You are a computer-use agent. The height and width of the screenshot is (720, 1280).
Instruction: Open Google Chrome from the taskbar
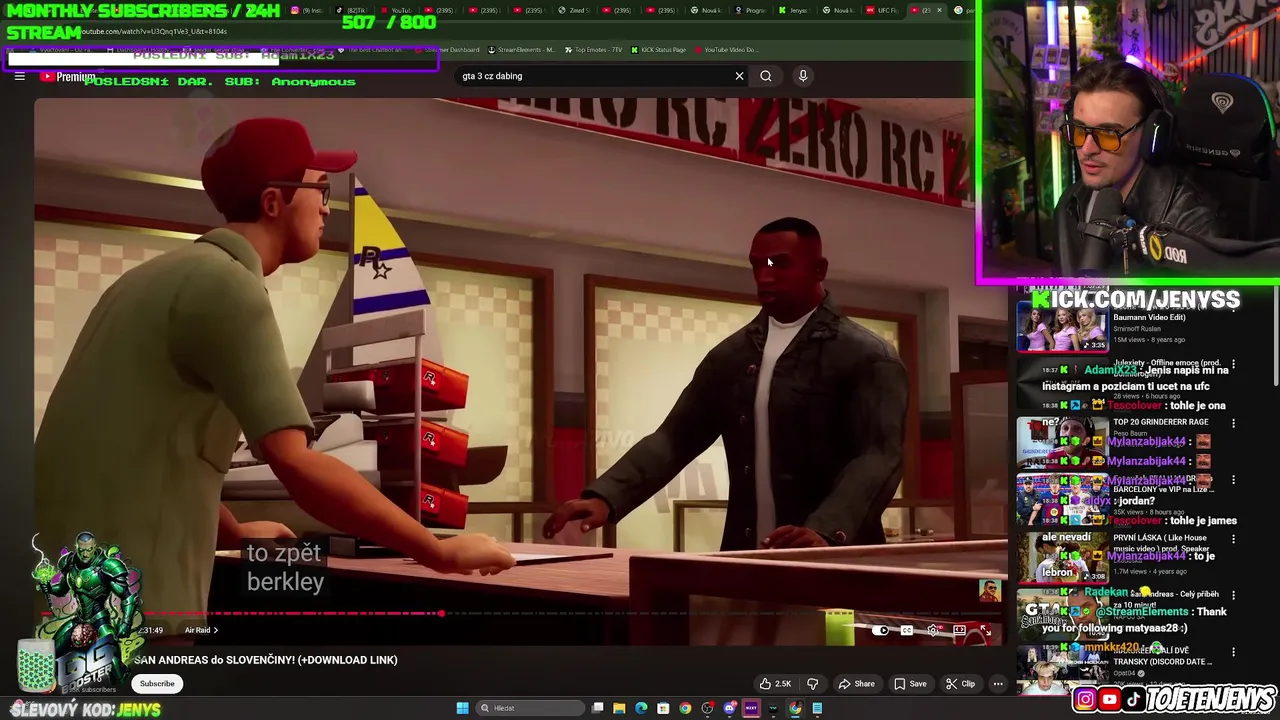685,708
